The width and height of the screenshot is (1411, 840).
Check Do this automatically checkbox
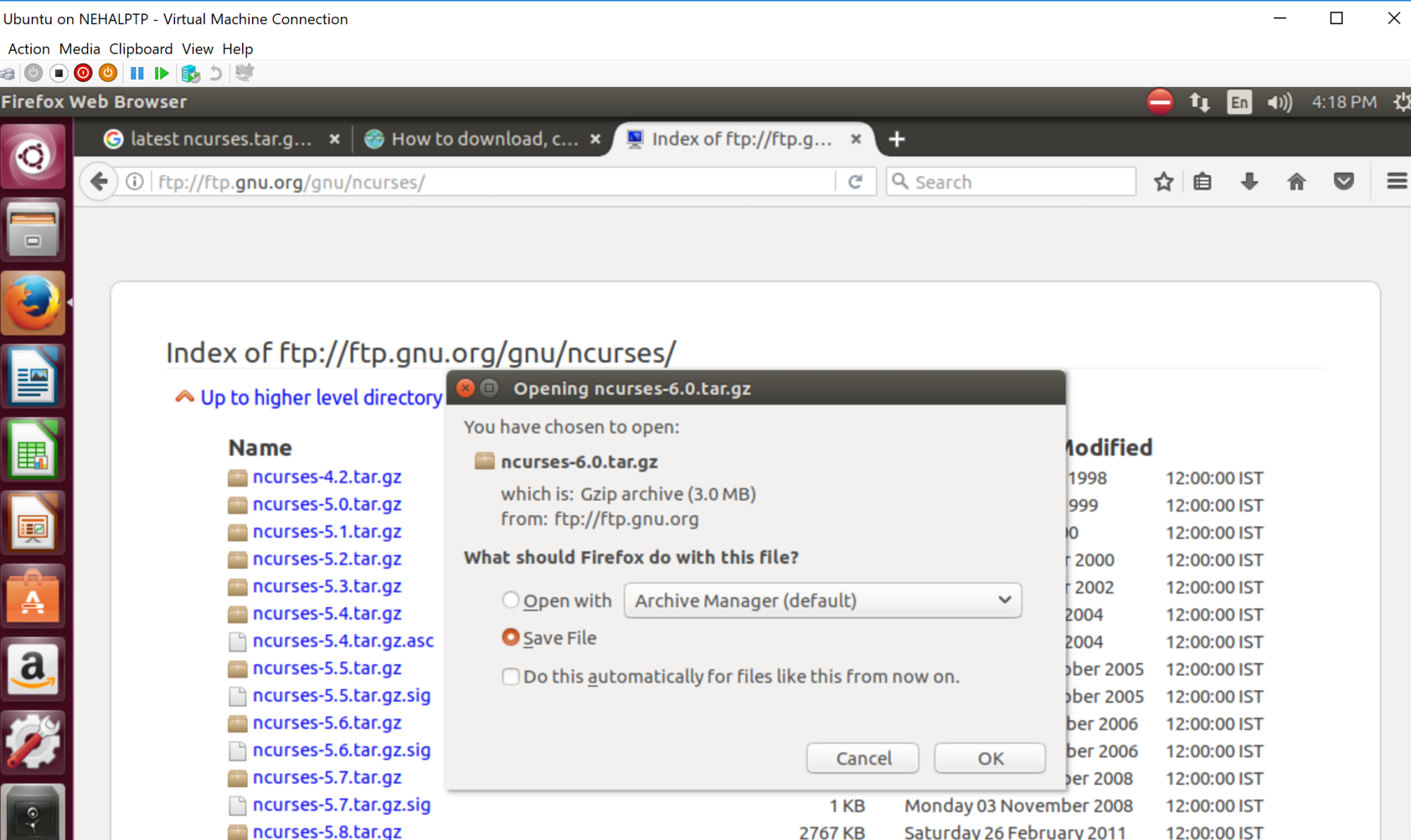[x=510, y=676]
